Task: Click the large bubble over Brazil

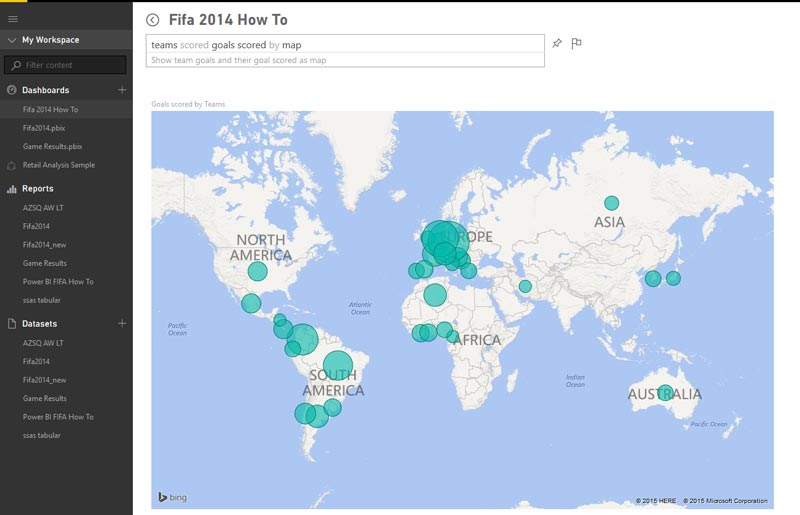Action: point(338,365)
